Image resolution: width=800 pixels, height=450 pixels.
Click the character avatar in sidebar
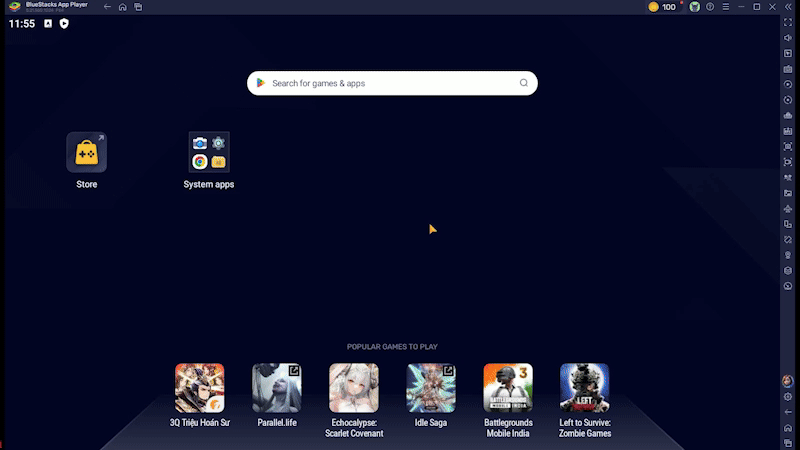click(788, 381)
